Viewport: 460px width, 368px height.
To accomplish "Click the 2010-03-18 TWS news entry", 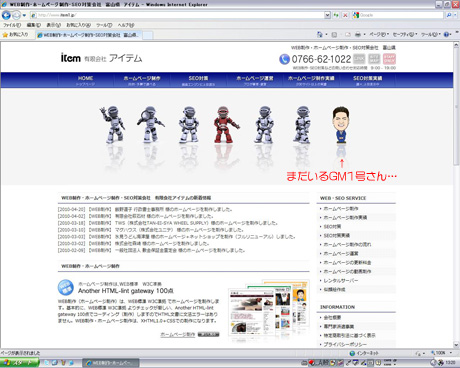I will pos(168,223).
